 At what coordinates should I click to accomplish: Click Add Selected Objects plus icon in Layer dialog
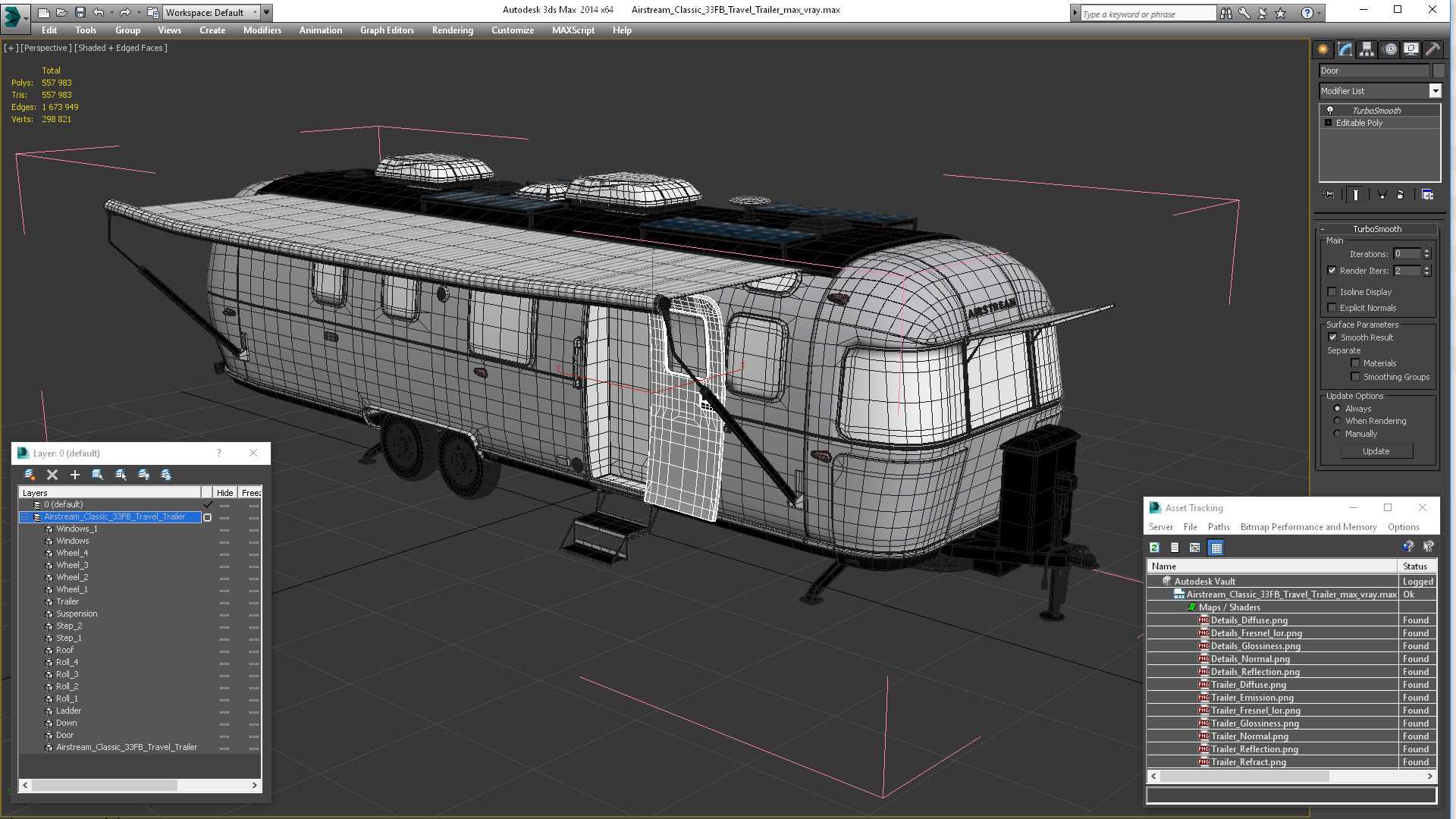coord(75,475)
